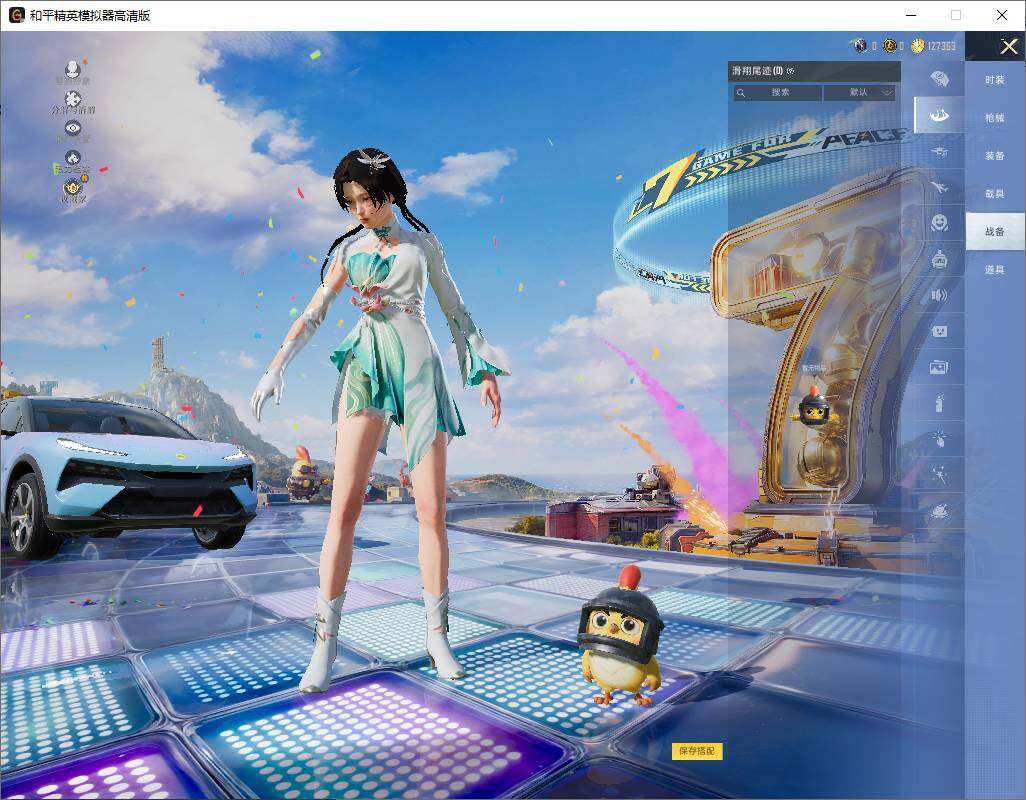Open the 收藏家 gold badge icon
The width and height of the screenshot is (1026, 800).
pyautogui.click(x=73, y=188)
